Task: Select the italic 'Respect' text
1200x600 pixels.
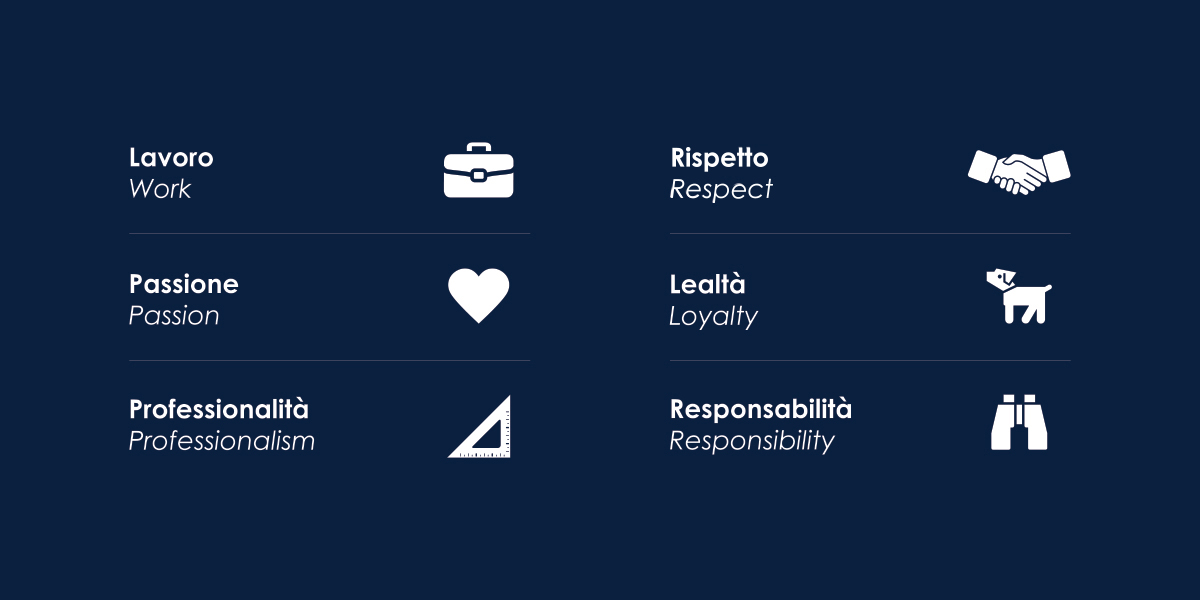Action: 721,189
